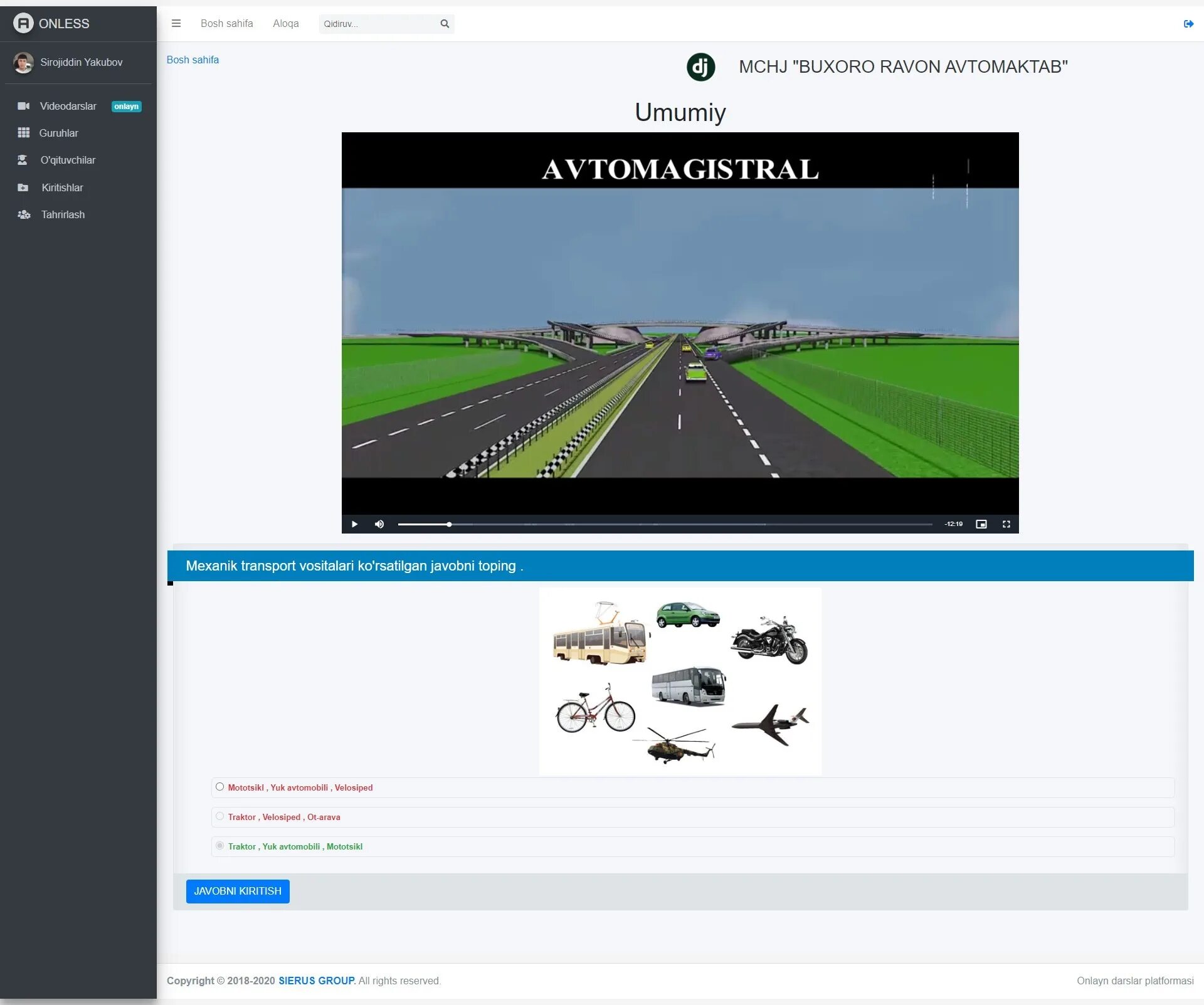Screen dimensions: 1204x1005
Task: Click the Kiritishlar folder-plus icon
Action: click(23, 187)
